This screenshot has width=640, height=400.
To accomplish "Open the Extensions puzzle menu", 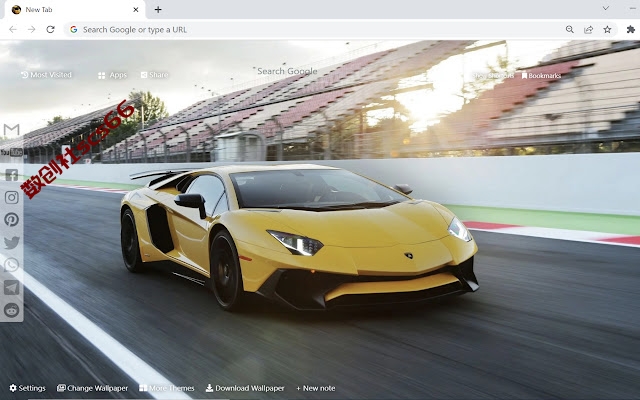I will click(x=630, y=29).
